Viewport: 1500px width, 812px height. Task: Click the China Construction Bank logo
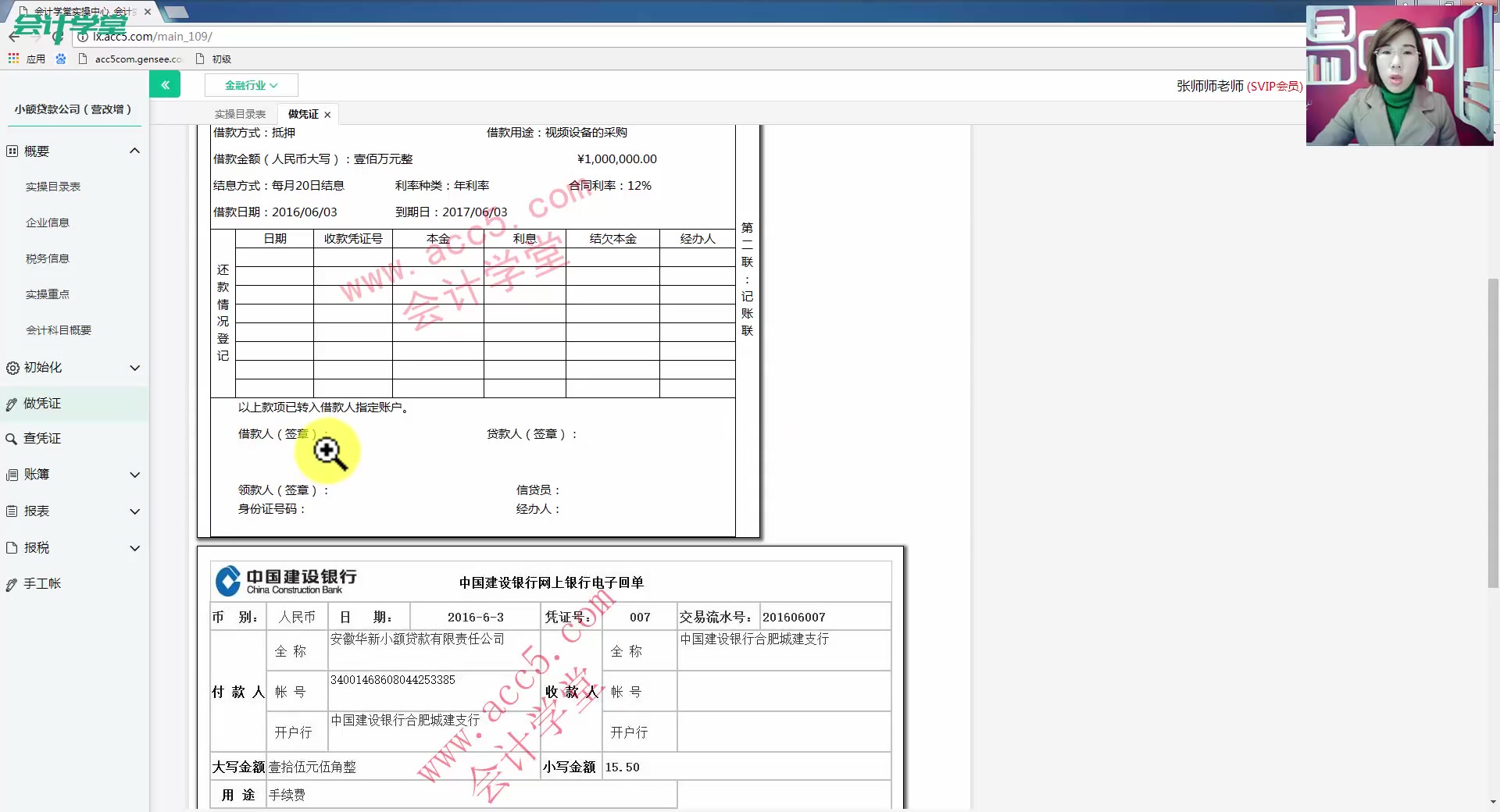click(286, 581)
